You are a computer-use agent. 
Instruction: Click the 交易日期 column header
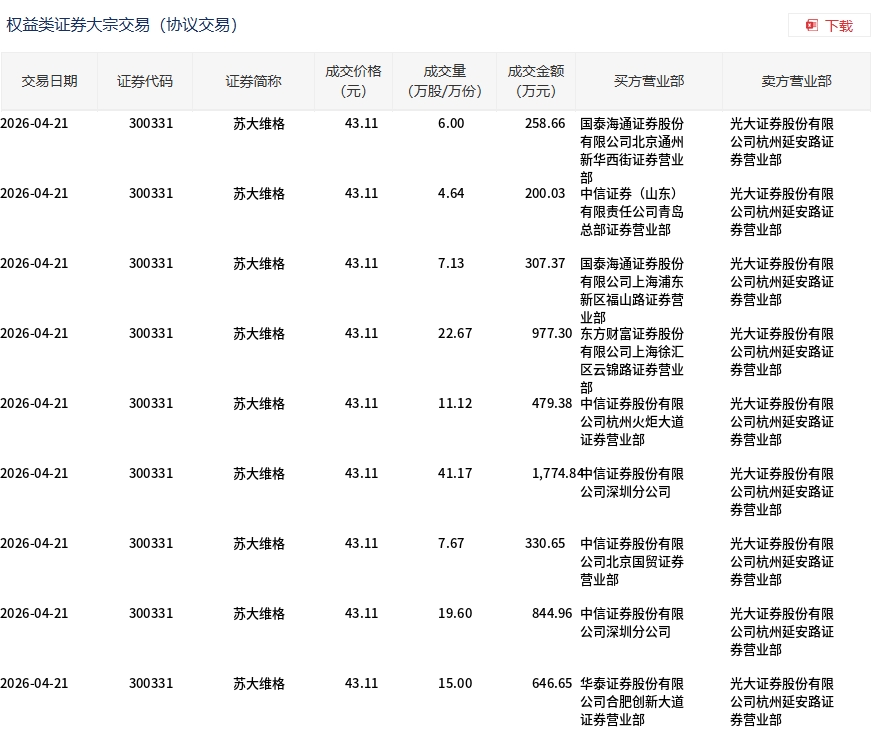pyautogui.click(x=49, y=81)
